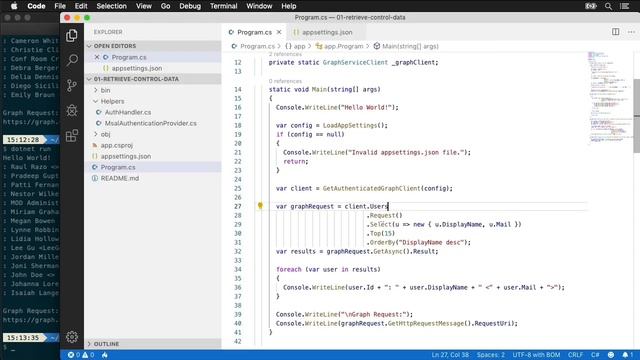Click the Main(string[] args) breadcrumb
The height and width of the screenshot is (360, 640).
pos(406,46)
